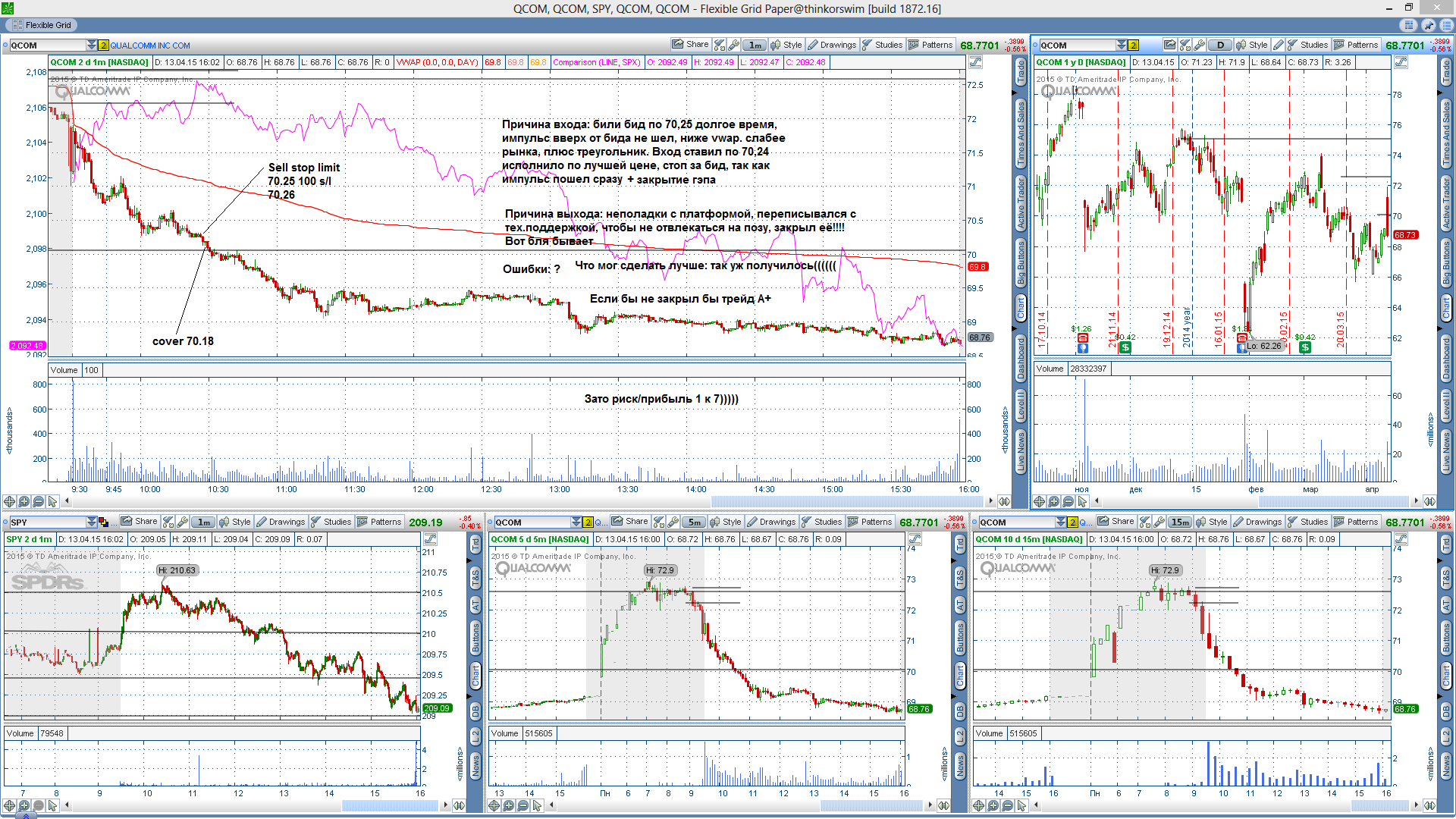1456x819 pixels.
Task: Change the 1m timeframe on the SPY chart
Action: [x=203, y=522]
